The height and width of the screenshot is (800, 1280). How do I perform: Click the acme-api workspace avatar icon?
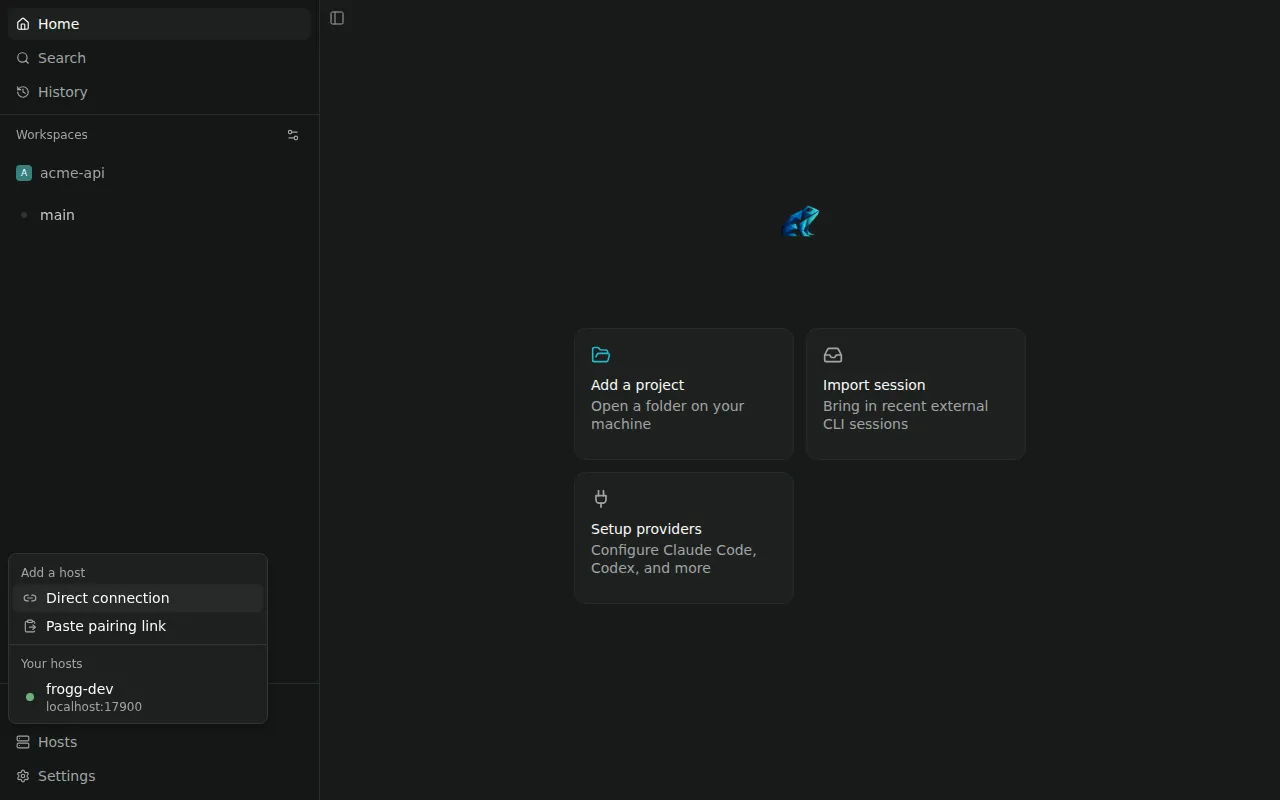pos(24,173)
